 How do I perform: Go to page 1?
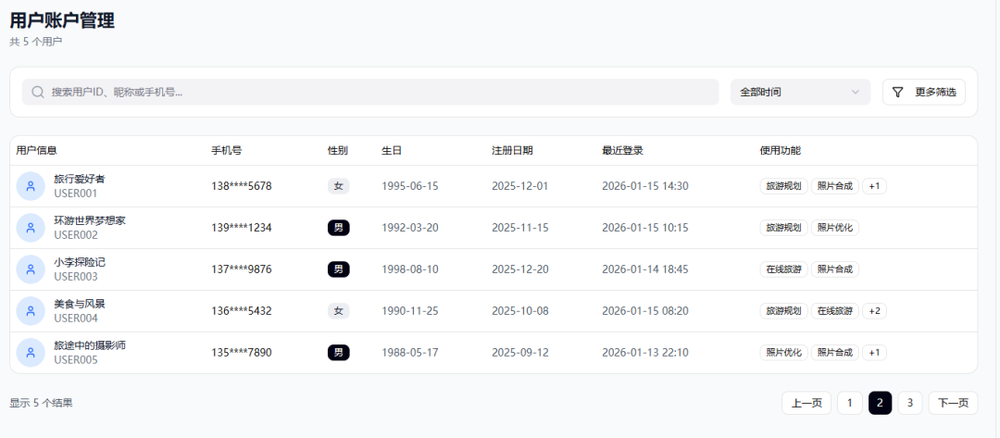coord(849,403)
